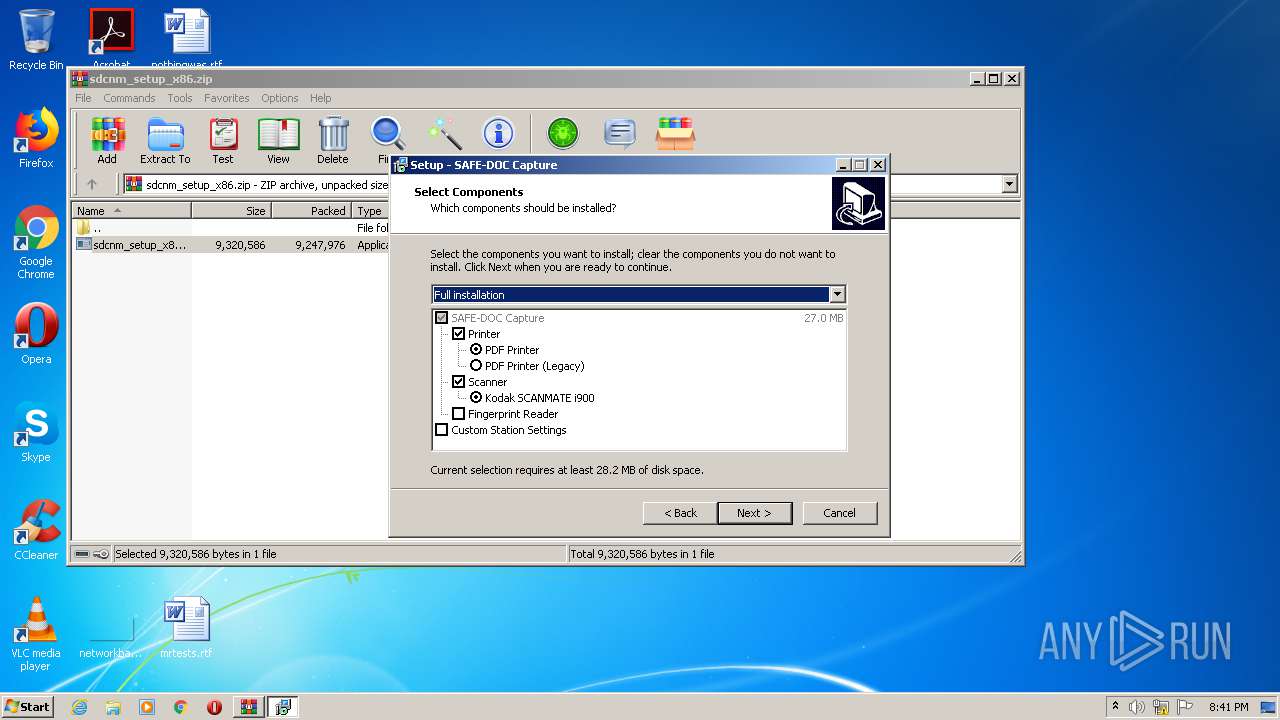1280x720 pixels.
Task: Open the Help menu
Action: 320,98
